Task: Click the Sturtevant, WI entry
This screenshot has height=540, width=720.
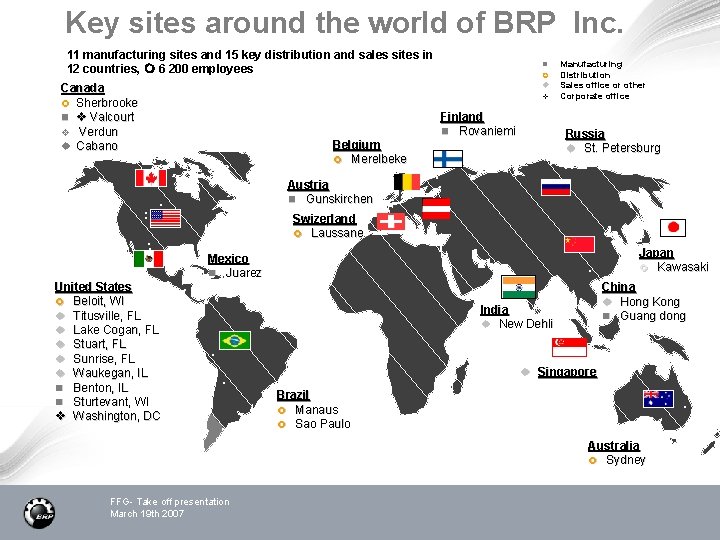Action: [111, 402]
